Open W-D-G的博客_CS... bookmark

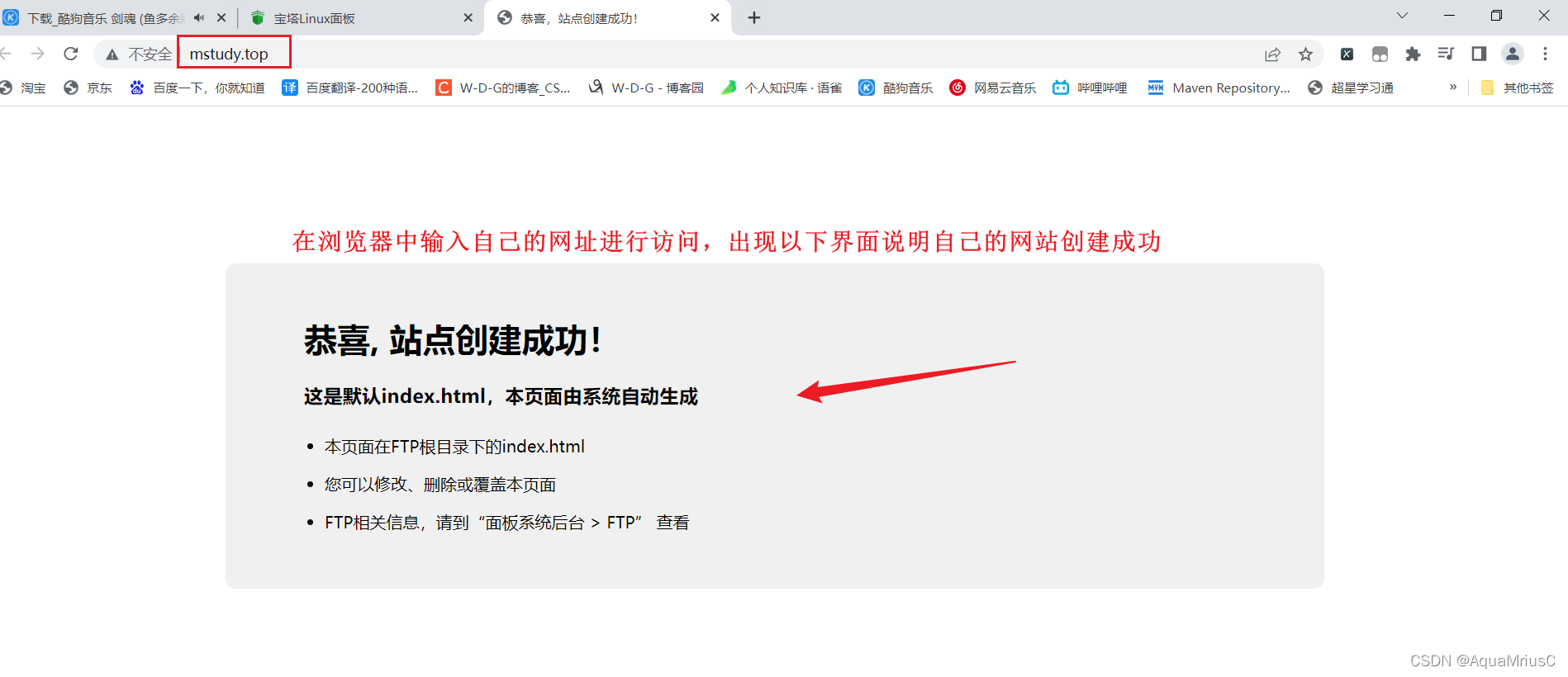click(503, 88)
